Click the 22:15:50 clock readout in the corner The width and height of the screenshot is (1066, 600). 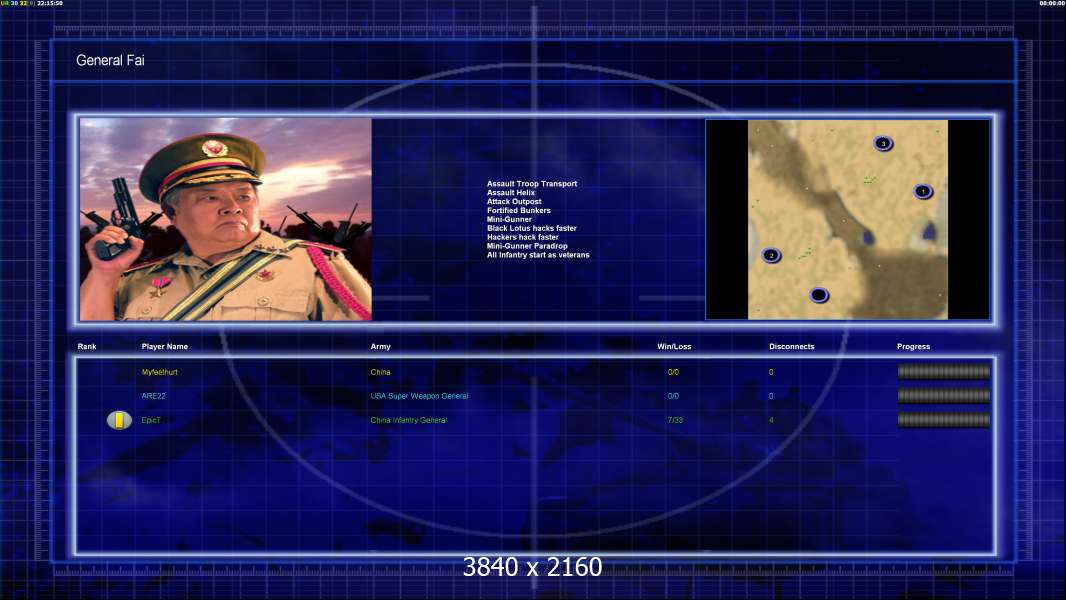50,3
